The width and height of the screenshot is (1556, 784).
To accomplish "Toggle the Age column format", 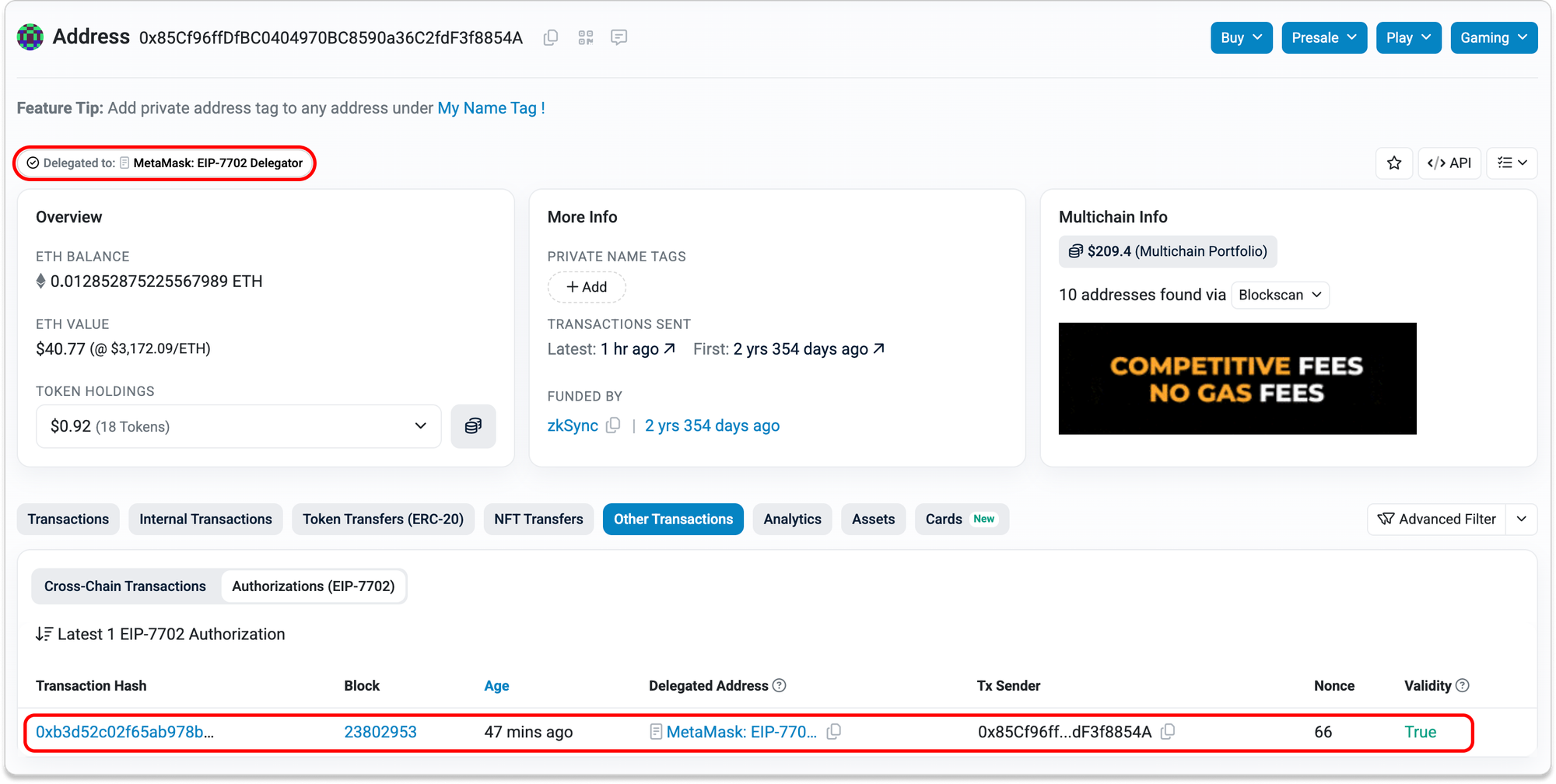I will [496, 686].
